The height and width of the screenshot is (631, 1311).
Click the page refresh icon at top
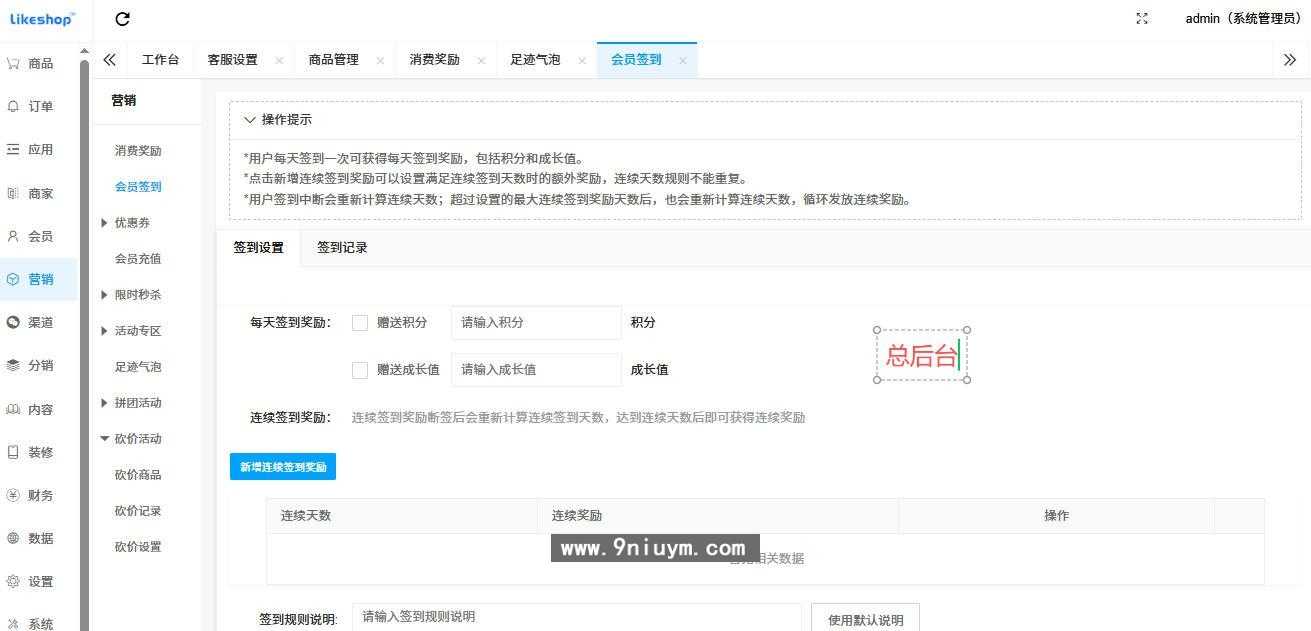(122, 18)
